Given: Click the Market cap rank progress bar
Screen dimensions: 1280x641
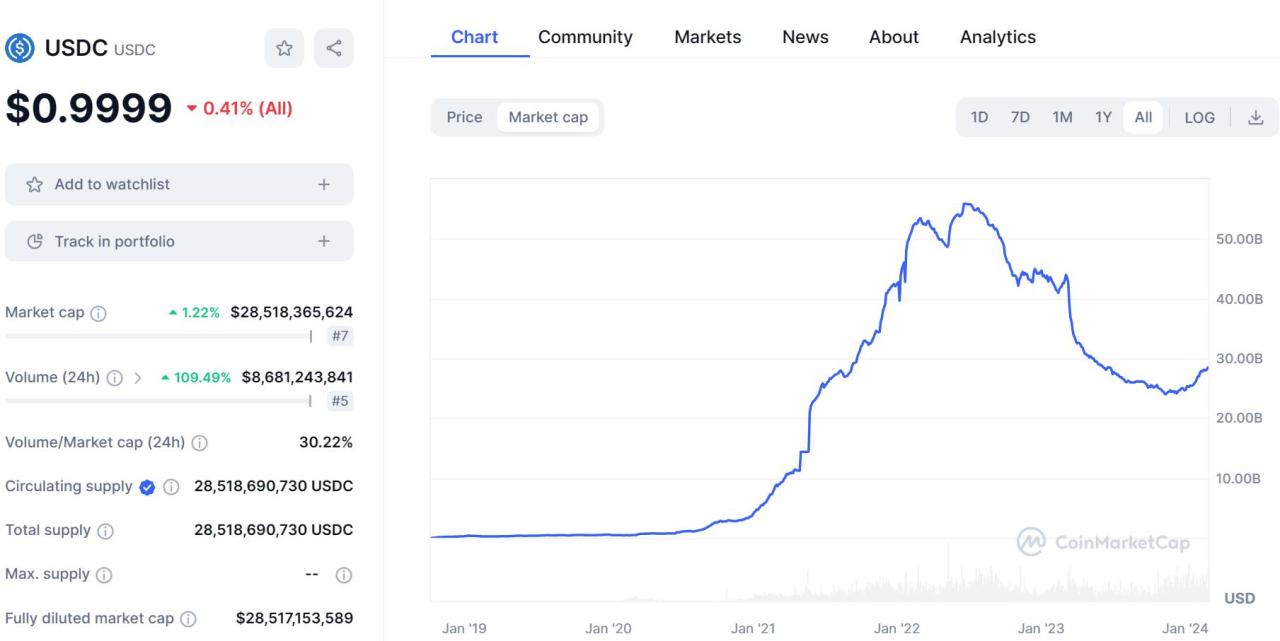Looking at the screenshot, I should click(160, 336).
